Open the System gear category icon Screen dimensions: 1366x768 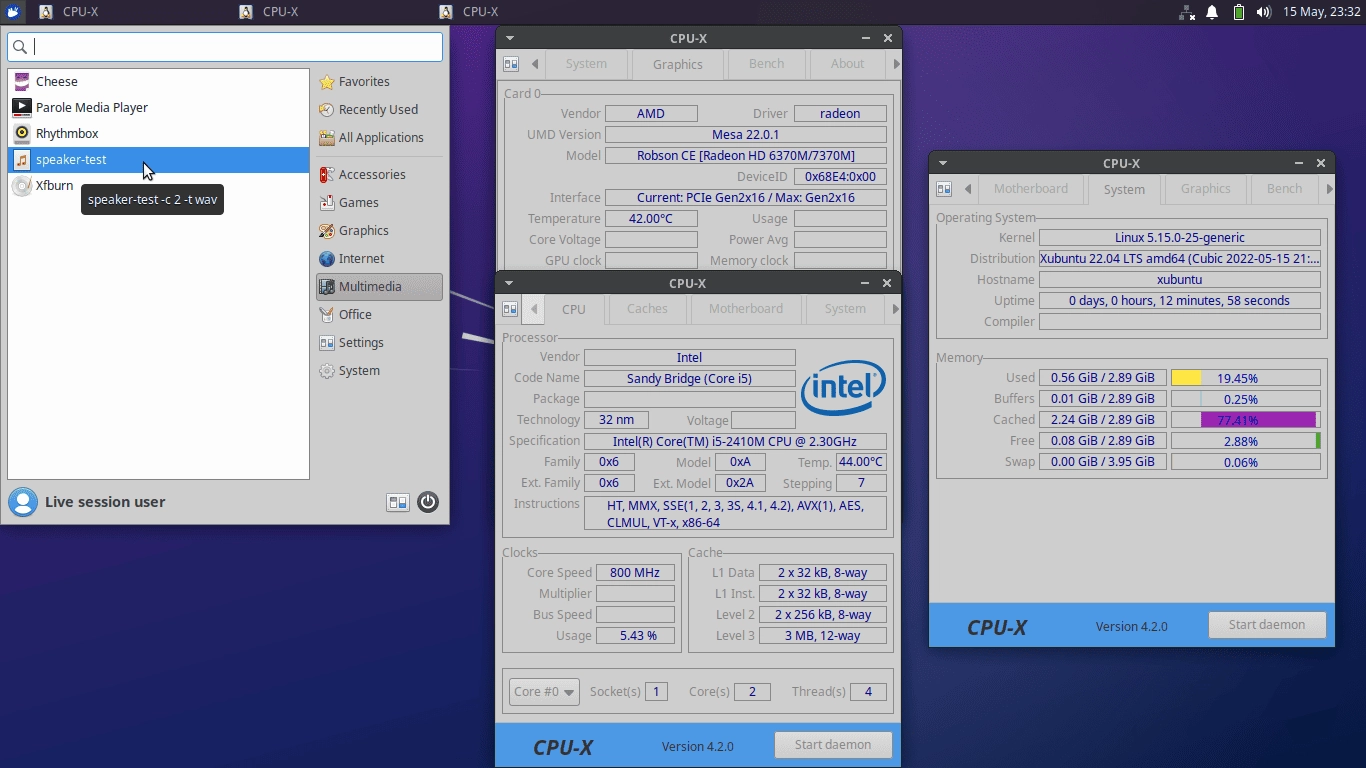(x=326, y=371)
